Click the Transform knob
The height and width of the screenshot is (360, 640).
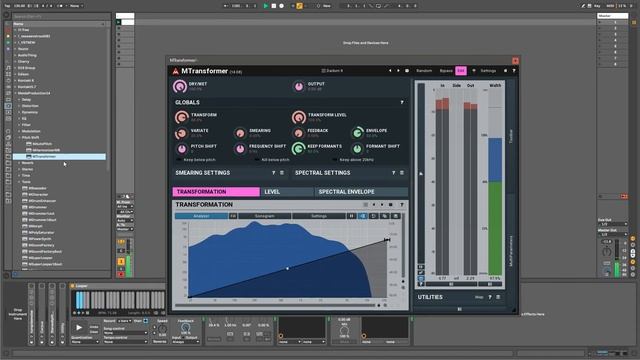point(182,117)
